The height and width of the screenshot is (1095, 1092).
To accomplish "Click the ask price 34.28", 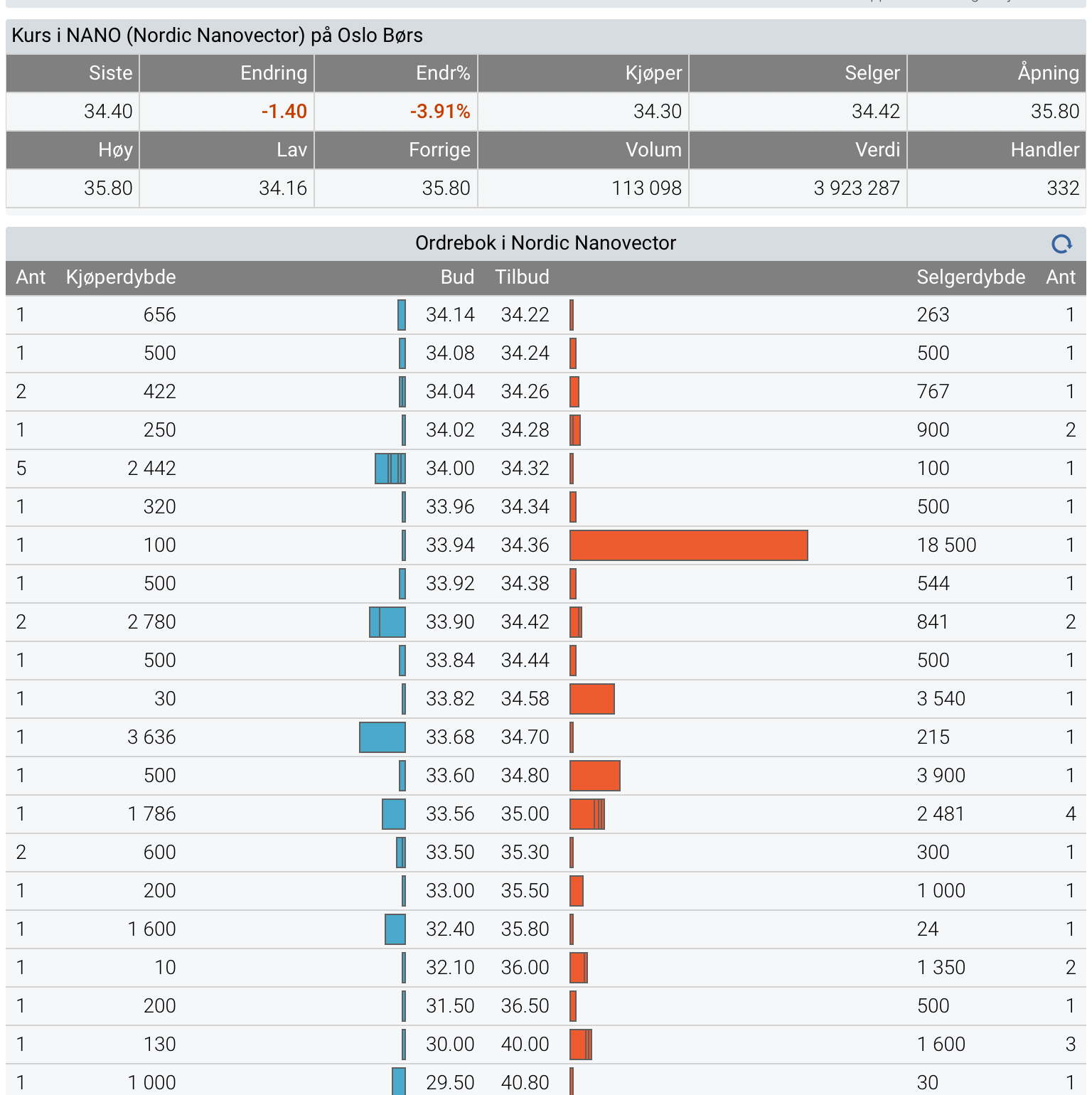I will [x=525, y=430].
